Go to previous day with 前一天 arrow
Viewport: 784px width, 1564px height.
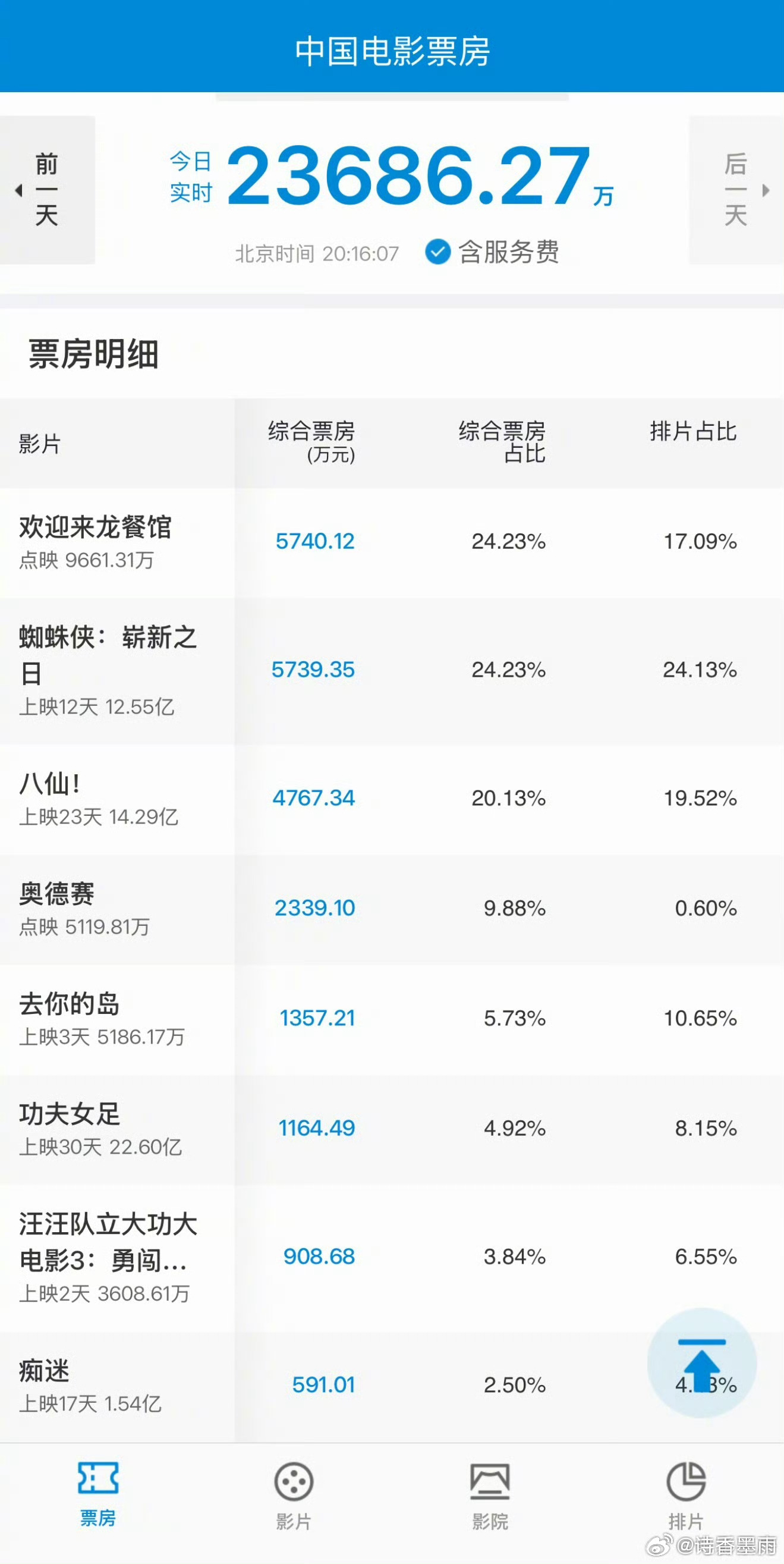(48, 190)
